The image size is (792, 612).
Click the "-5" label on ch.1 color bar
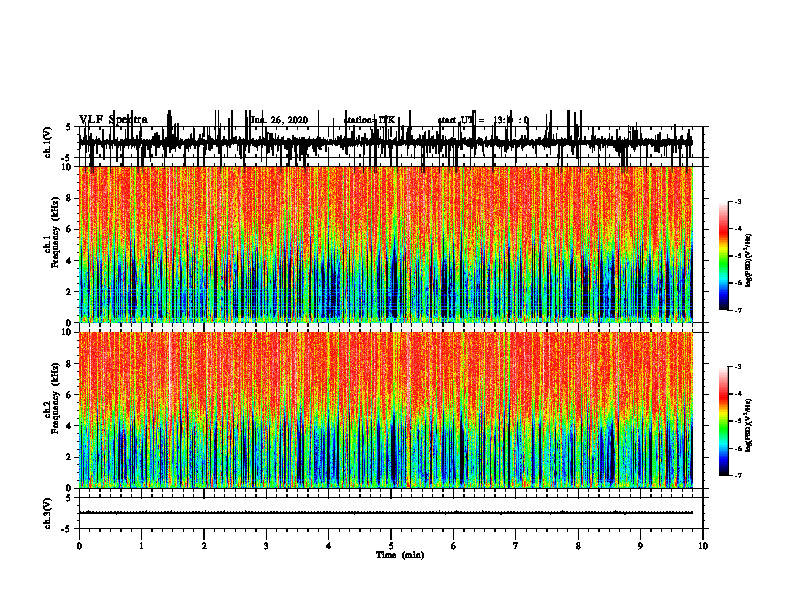(738, 256)
